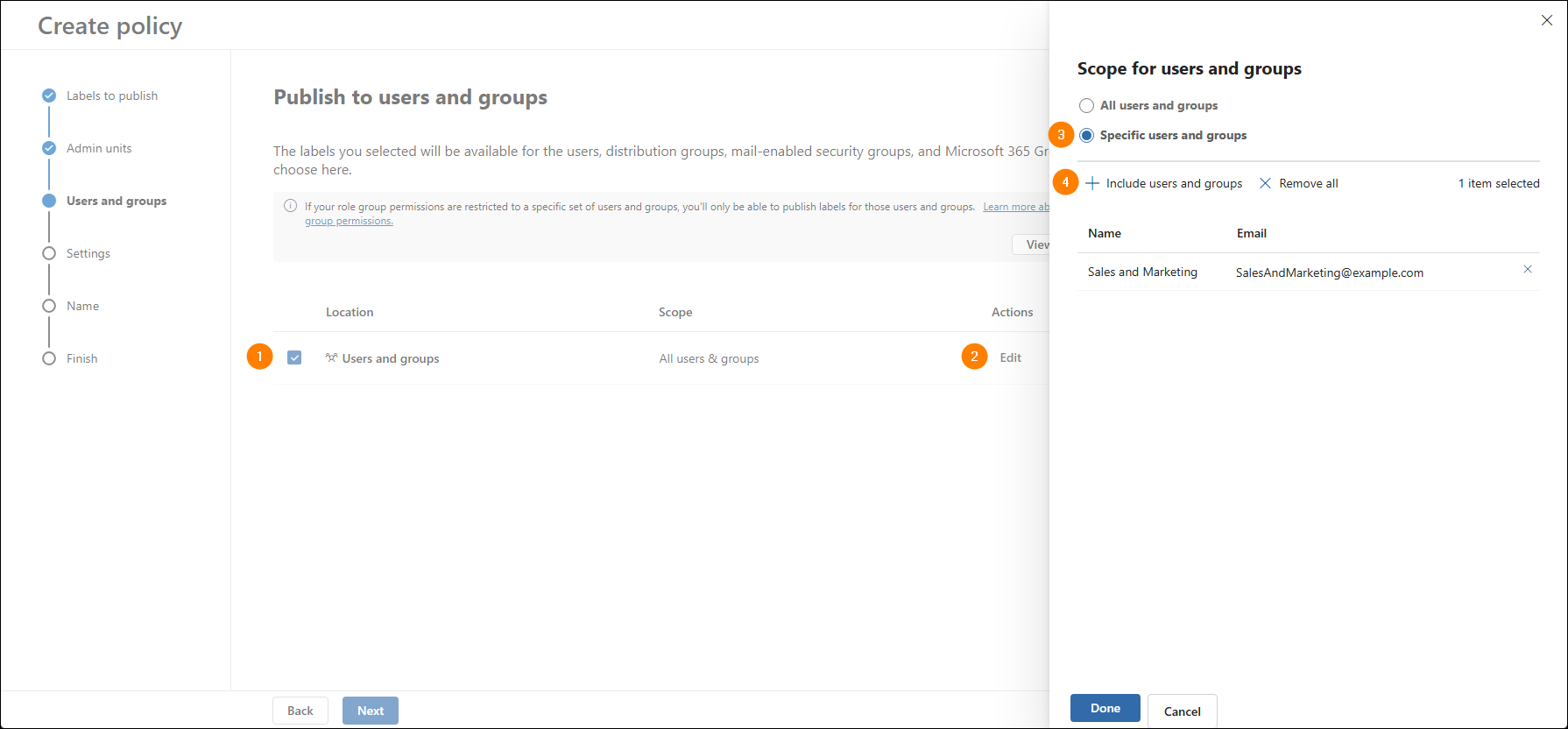The width and height of the screenshot is (1568, 729).
Task: Click the Done button
Action: pos(1105,708)
